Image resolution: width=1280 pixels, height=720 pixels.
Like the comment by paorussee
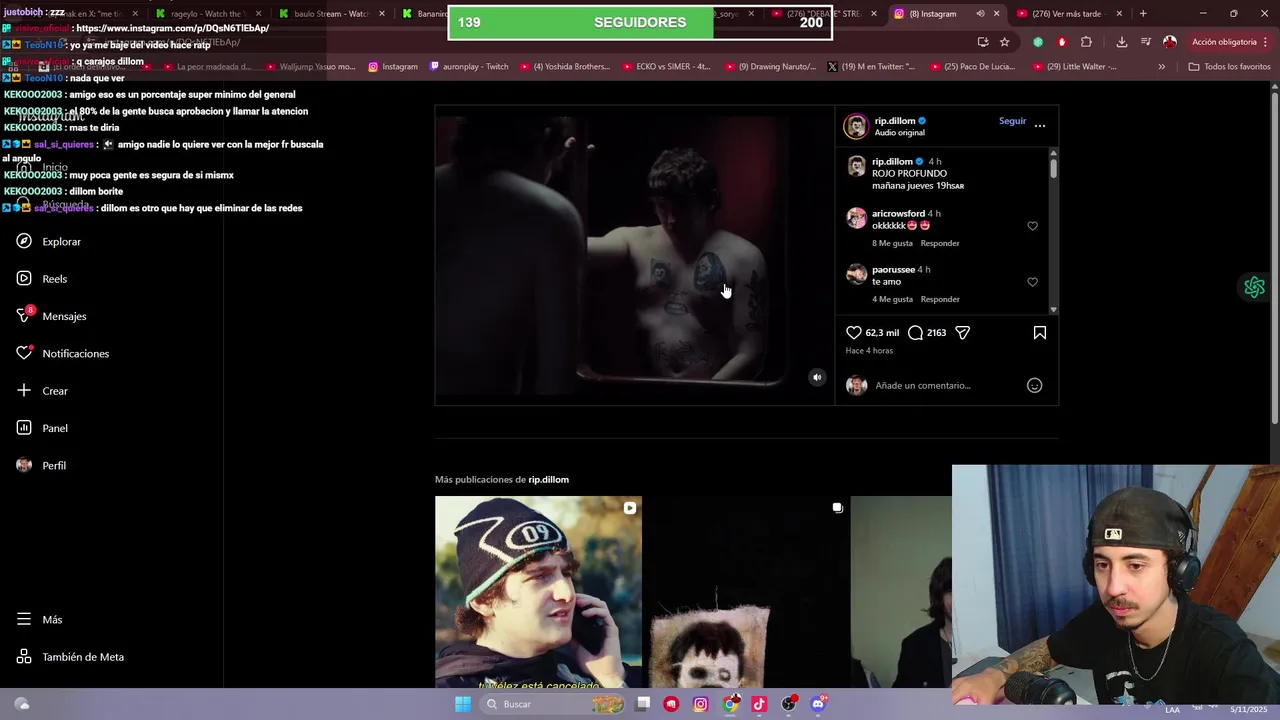click(x=1032, y=282)
